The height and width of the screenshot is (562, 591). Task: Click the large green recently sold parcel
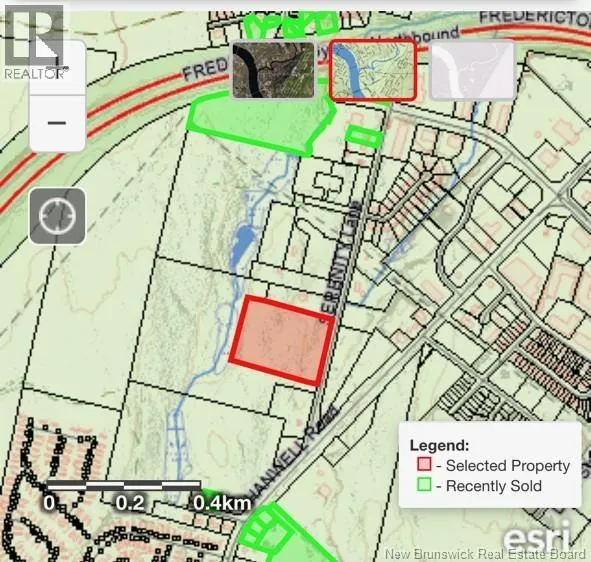(261, 121)
